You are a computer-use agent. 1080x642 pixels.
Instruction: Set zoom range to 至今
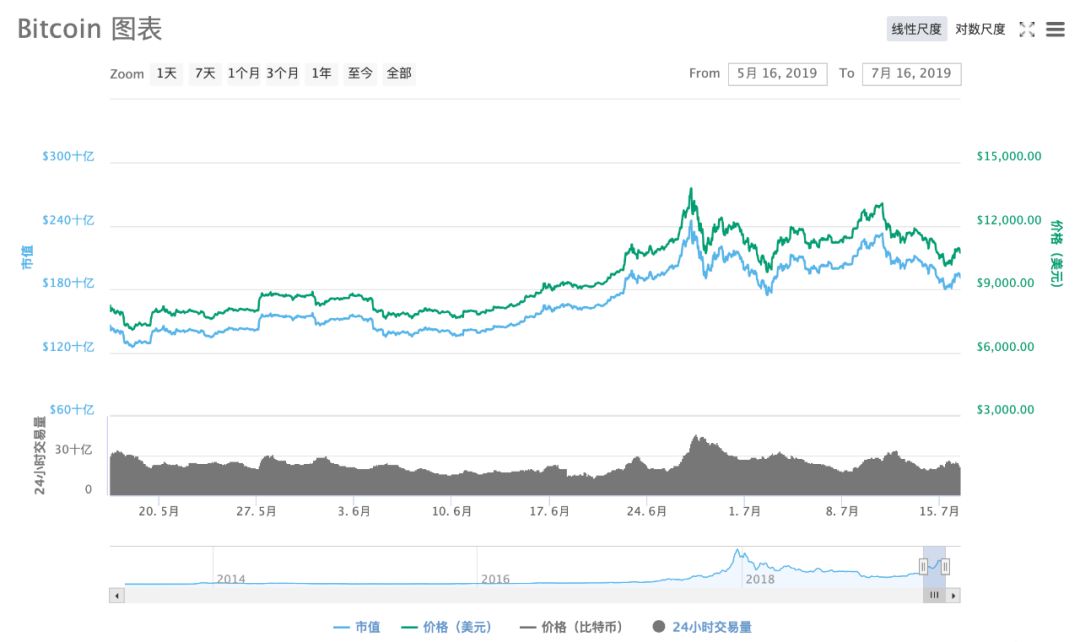click(360, 73)
